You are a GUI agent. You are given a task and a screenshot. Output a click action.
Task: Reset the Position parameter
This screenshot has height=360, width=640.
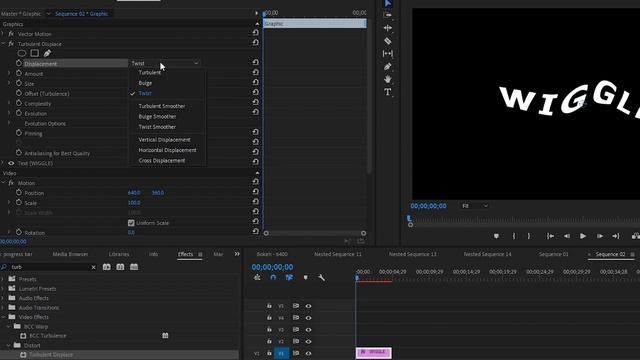coord(256,192)
